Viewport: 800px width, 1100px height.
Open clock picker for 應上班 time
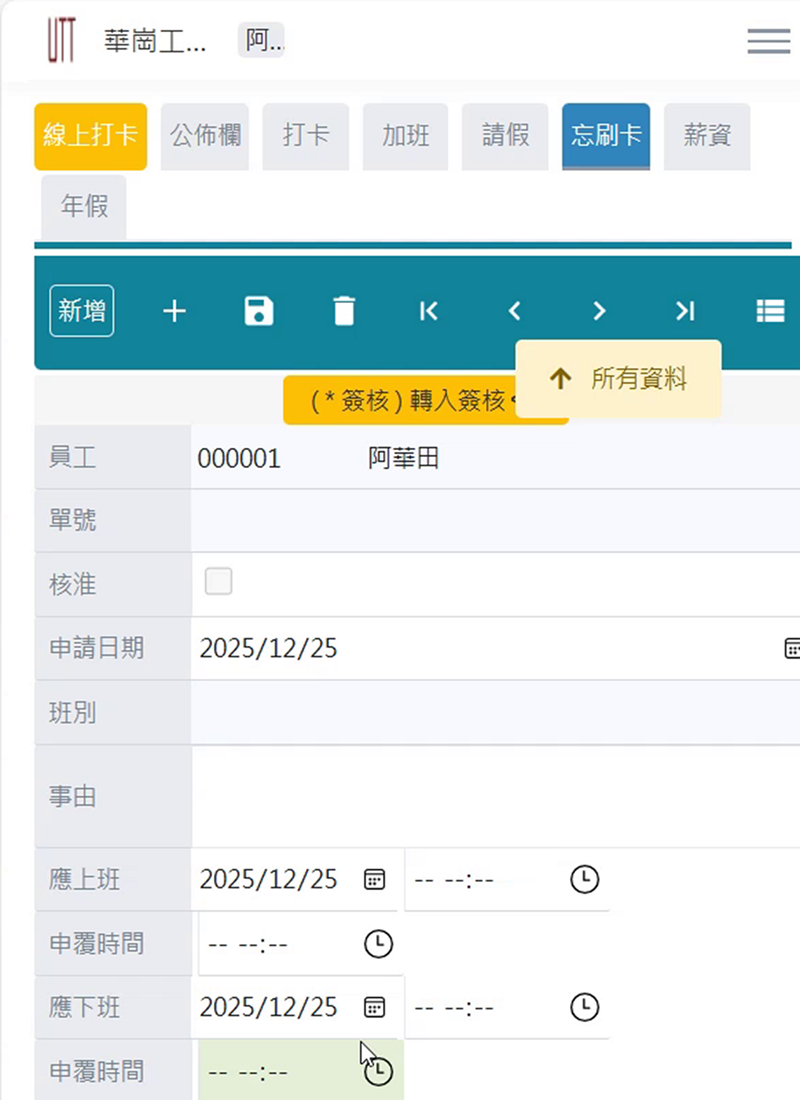pos(585,879)
